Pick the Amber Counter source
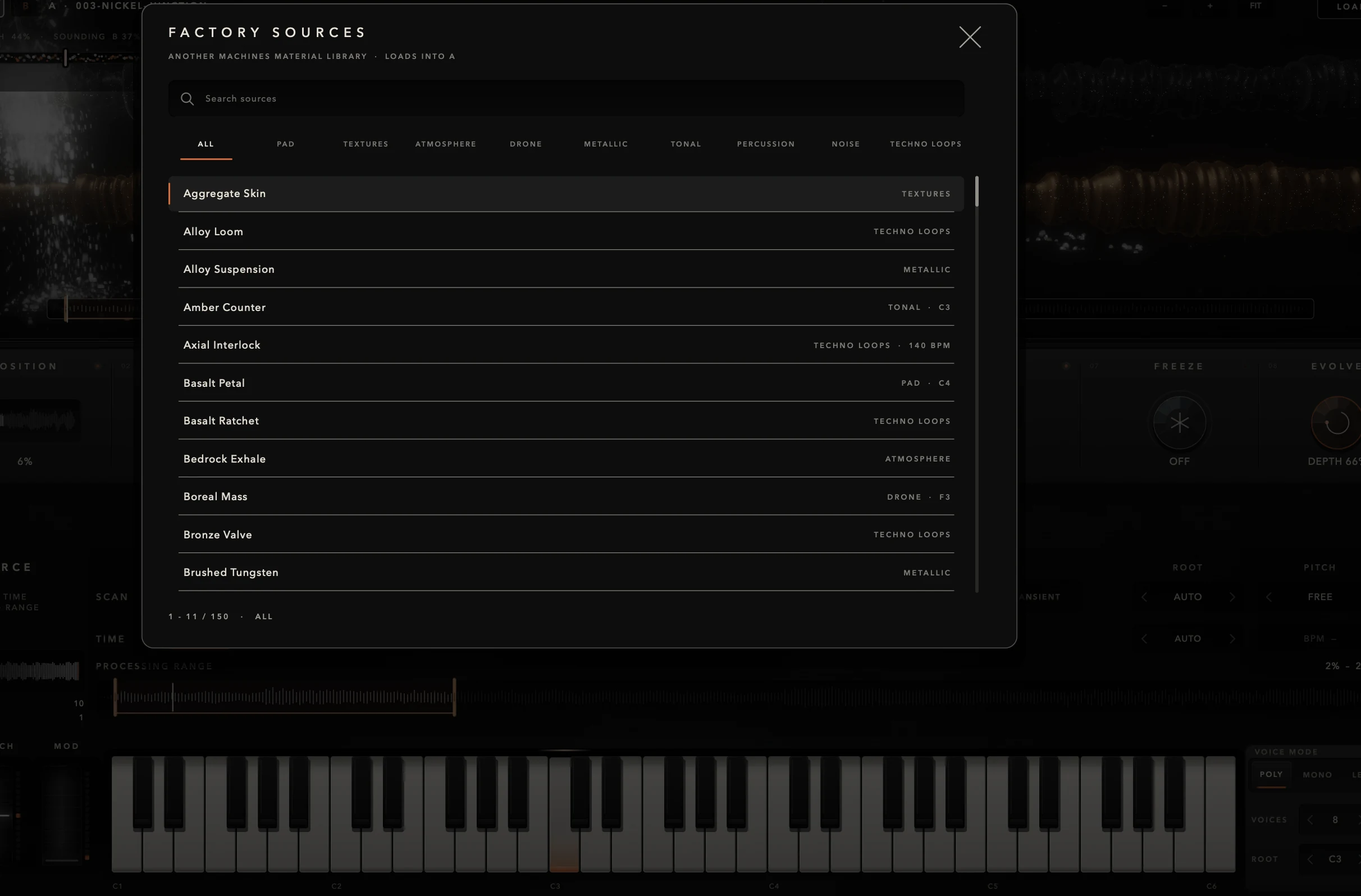This screenshot has width=1361, height=896. [x=566, y=307]
